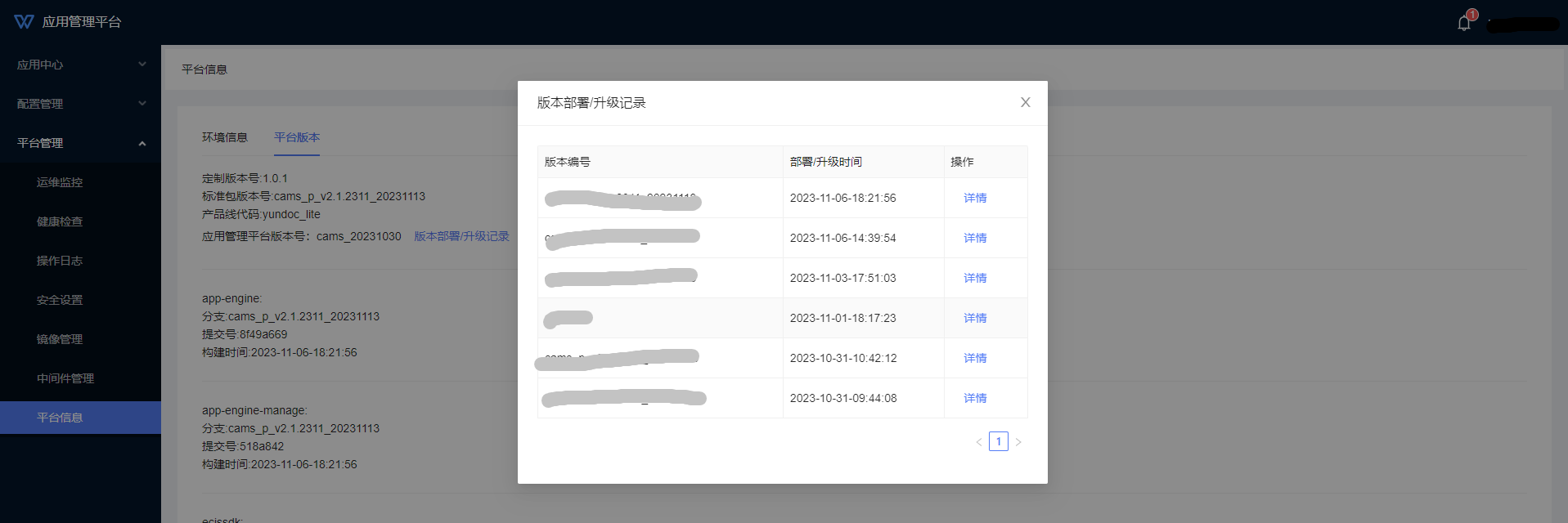Go to 操作日志 sidebar item
The width and height of the screenshot is (1568, 523).
(60, 261)
